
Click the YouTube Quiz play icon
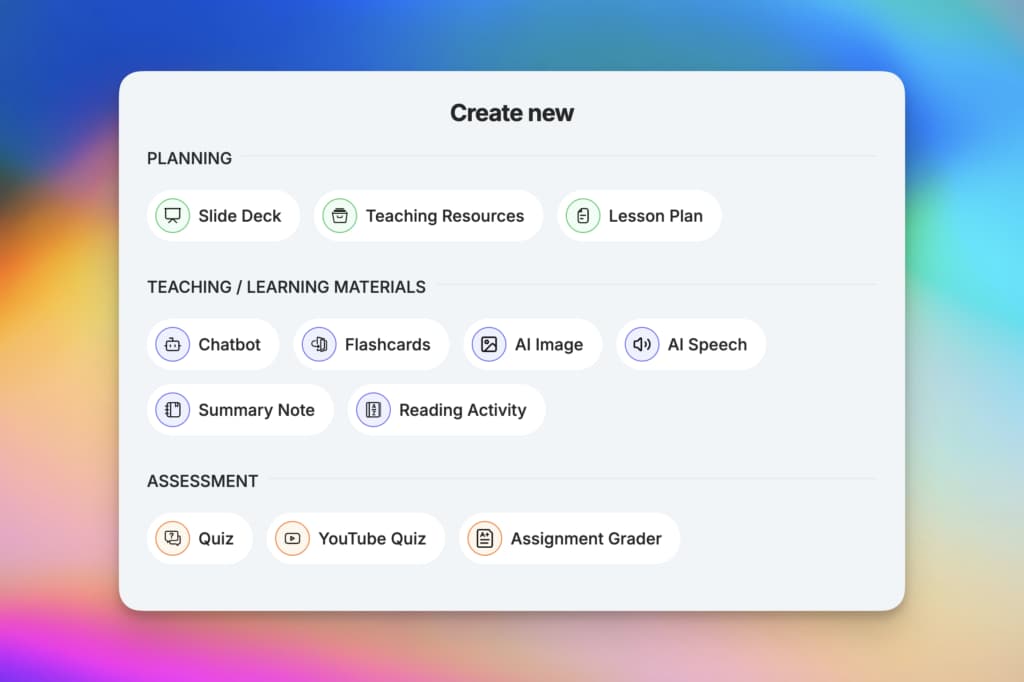(x=292, y=538)
